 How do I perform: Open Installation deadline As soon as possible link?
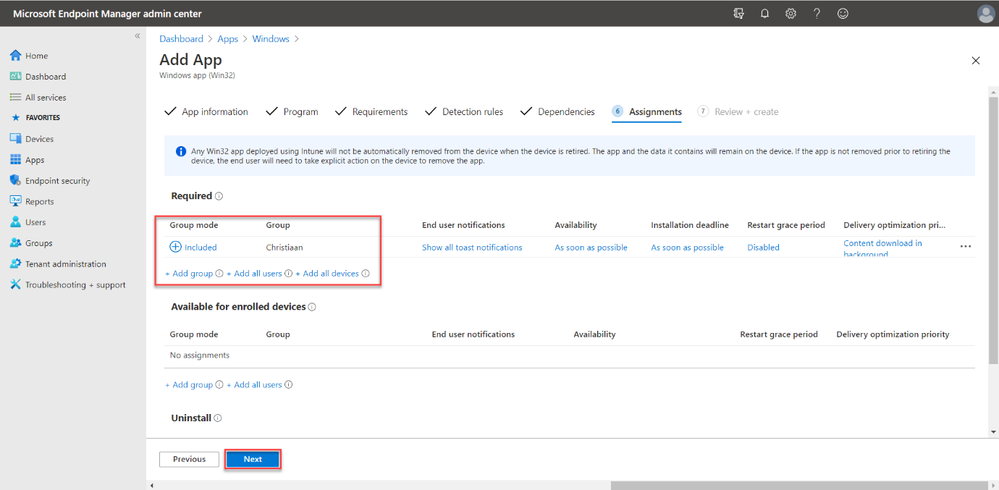coord(687,247)
